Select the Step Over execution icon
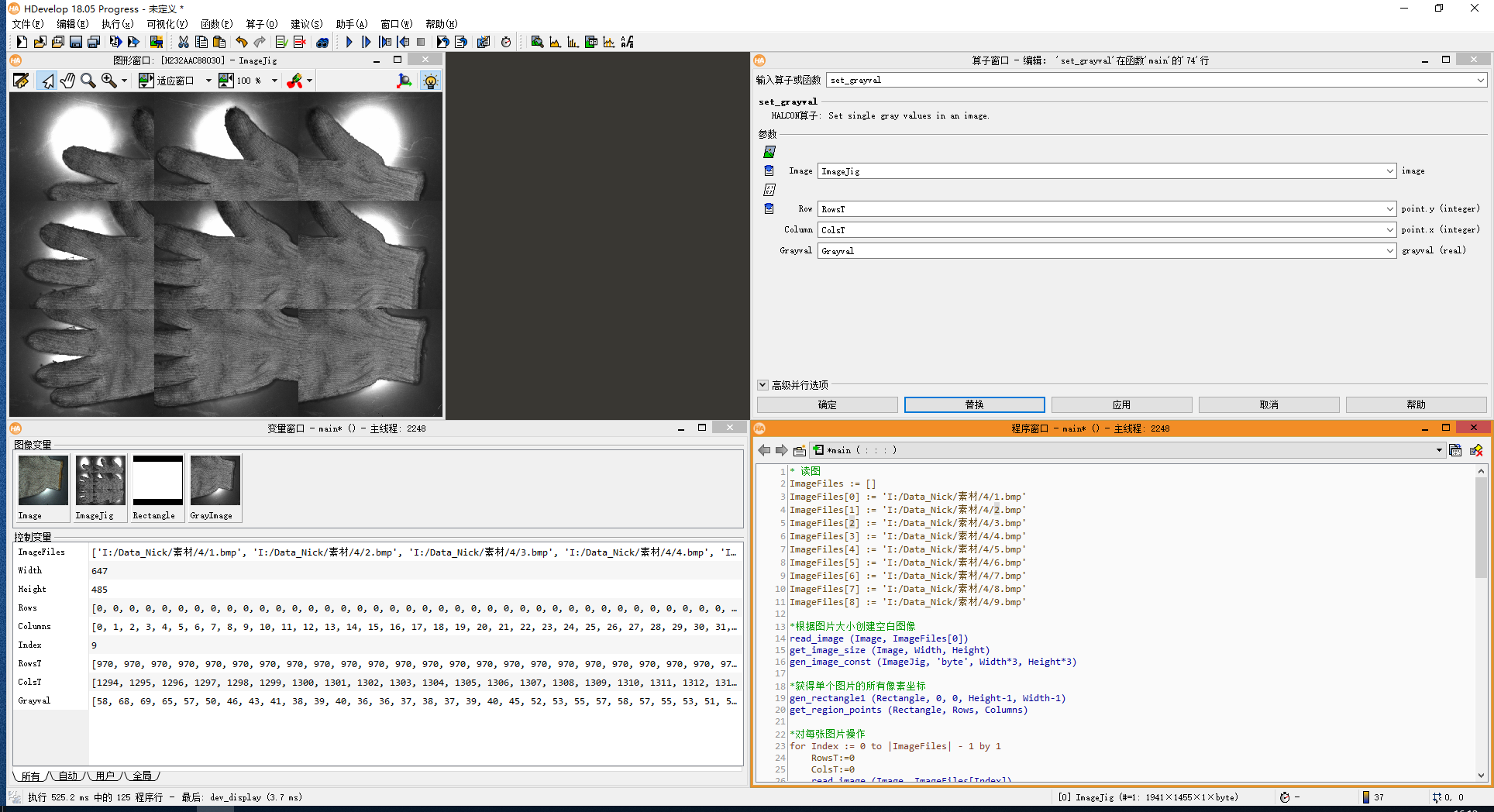 tap(366, 42)
